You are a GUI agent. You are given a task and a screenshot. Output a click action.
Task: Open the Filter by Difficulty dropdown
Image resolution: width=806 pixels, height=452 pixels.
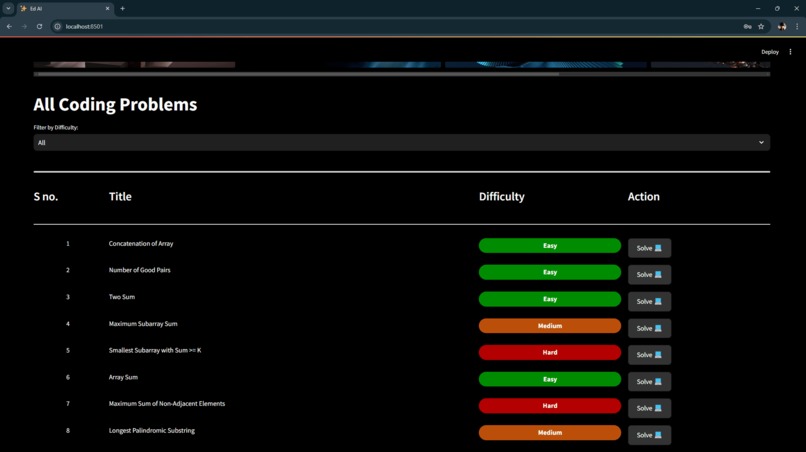pyautogui.click(x=401, y=142)
